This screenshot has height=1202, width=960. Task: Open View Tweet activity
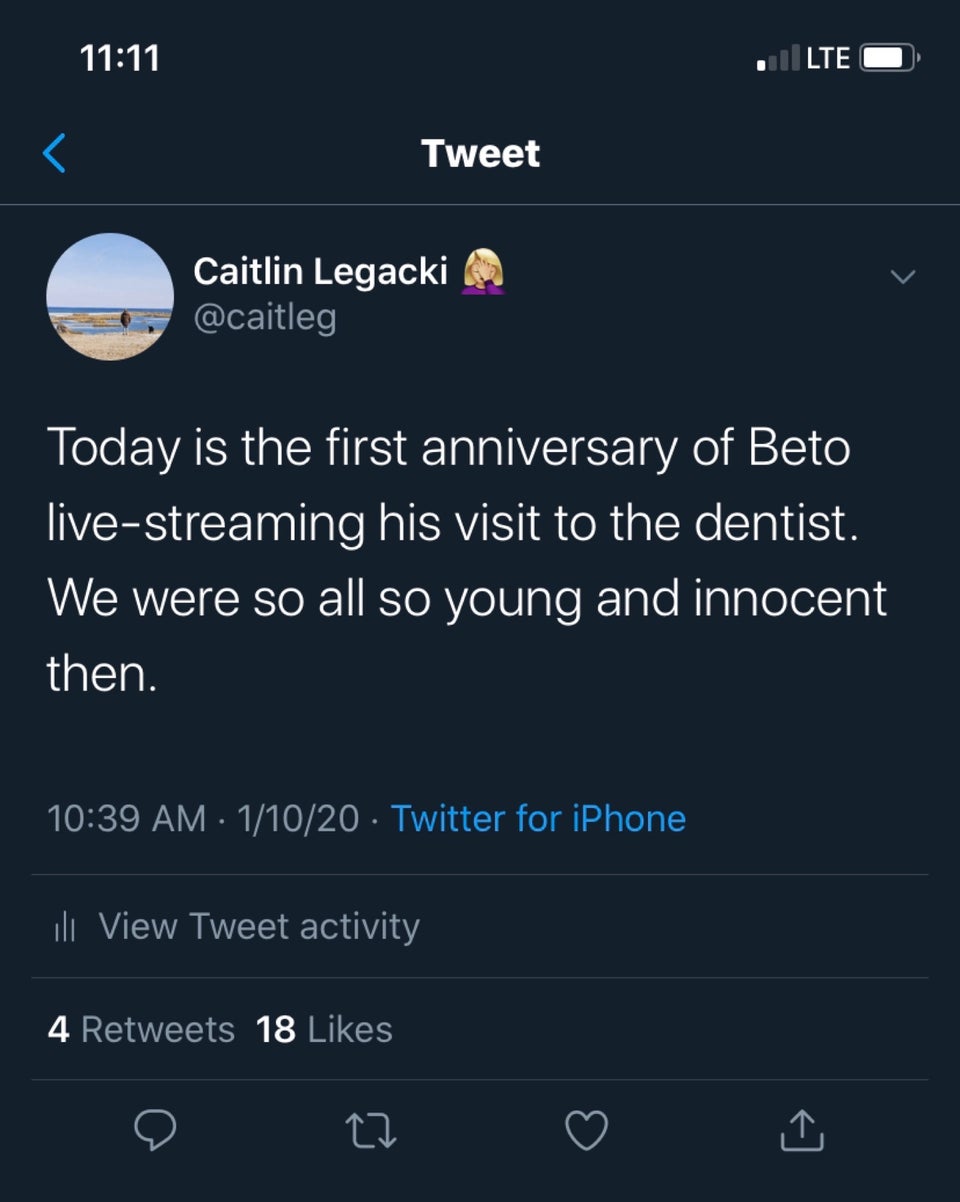pyautogui.click(x=258, y=926)
